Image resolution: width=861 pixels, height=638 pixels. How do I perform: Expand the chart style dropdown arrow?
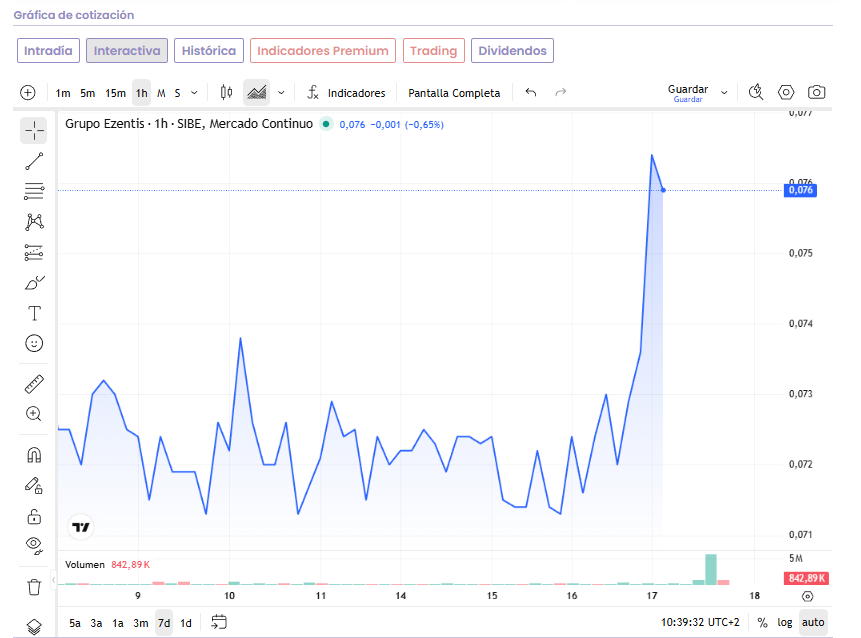pyautogui.click(x=281, y=93)
